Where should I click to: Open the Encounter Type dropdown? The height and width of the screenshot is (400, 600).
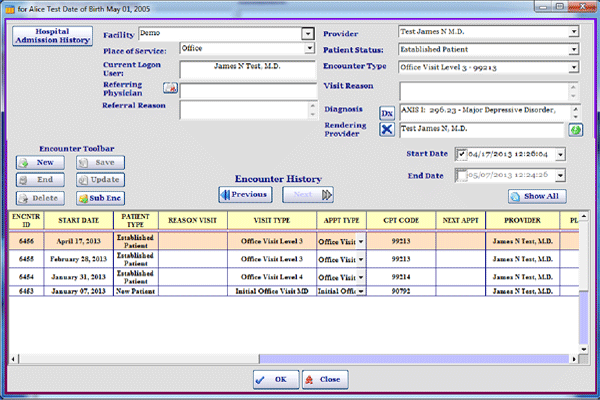click(x=573, y=67)
